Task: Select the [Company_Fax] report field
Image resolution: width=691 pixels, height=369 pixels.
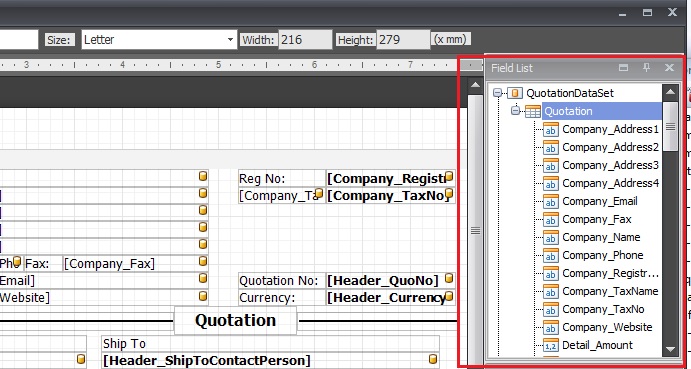Action: (x=136, y=264)
